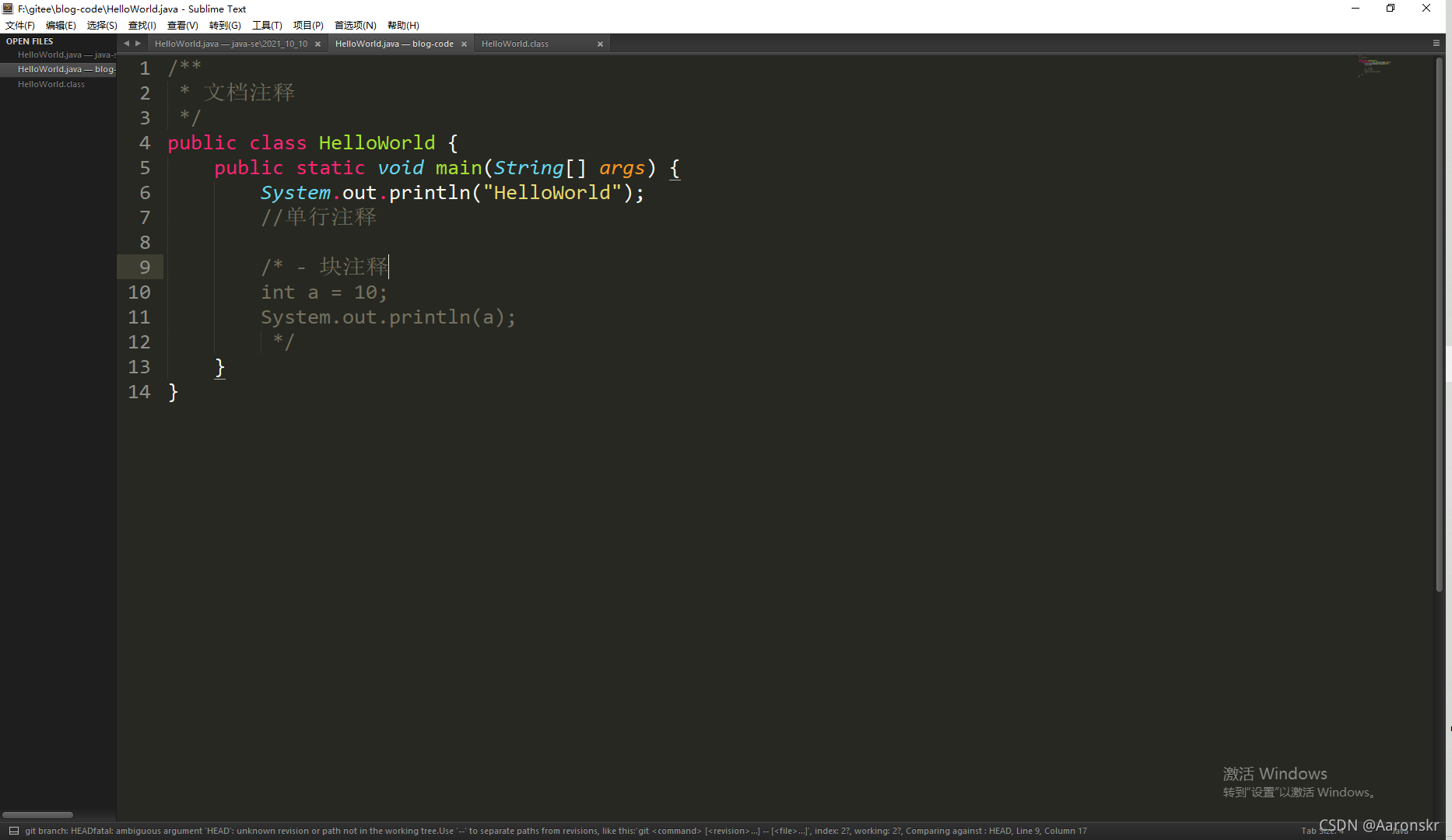Click the git branch status message
This screenshot has width=1452, height=840.
[556, 831]
